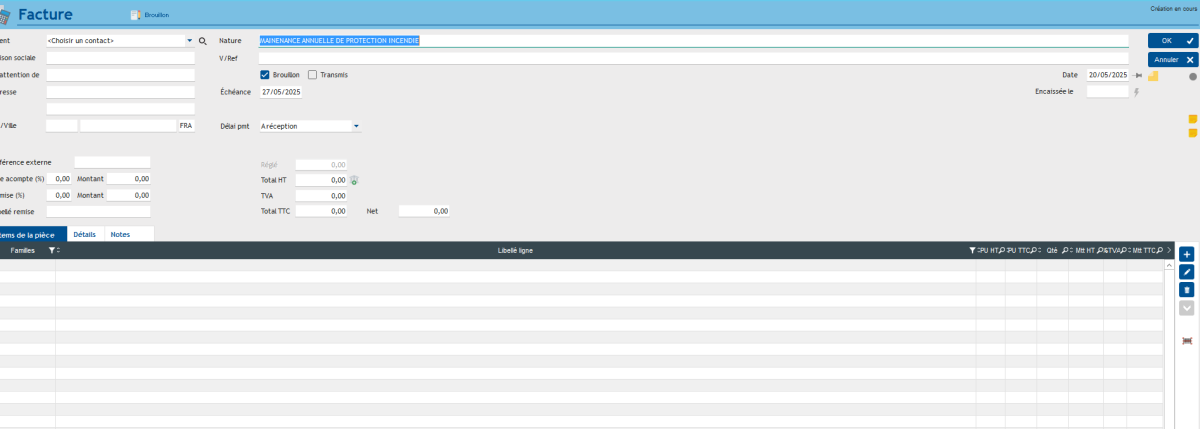Click the pencil edit line icon

pos(1187,272)
